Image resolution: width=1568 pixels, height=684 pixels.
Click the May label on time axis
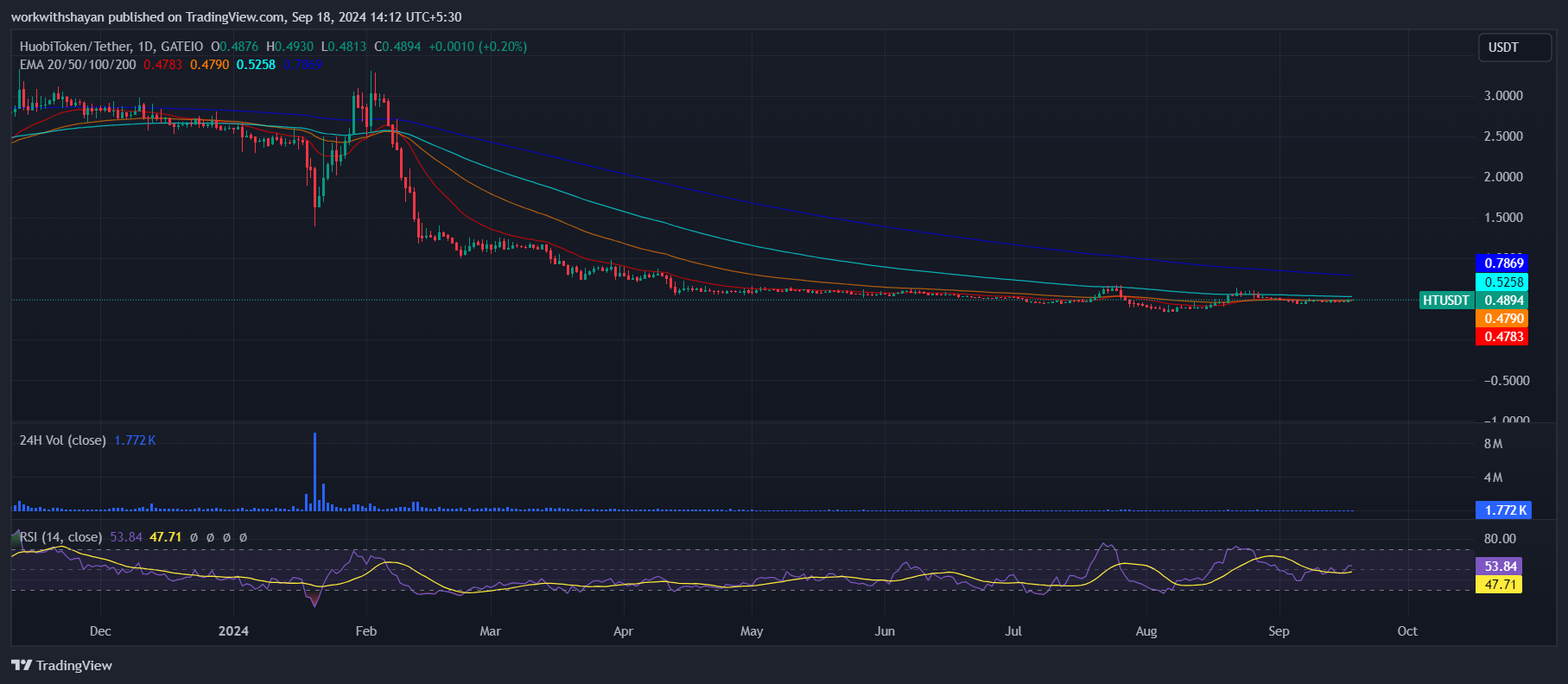coord(752,631)
